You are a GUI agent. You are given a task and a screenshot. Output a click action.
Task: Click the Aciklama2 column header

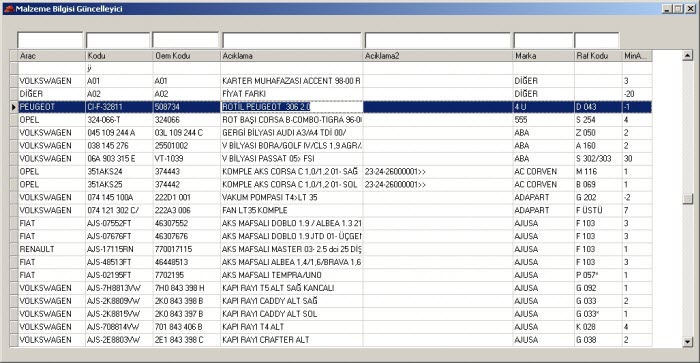click(x=438, y=56)
